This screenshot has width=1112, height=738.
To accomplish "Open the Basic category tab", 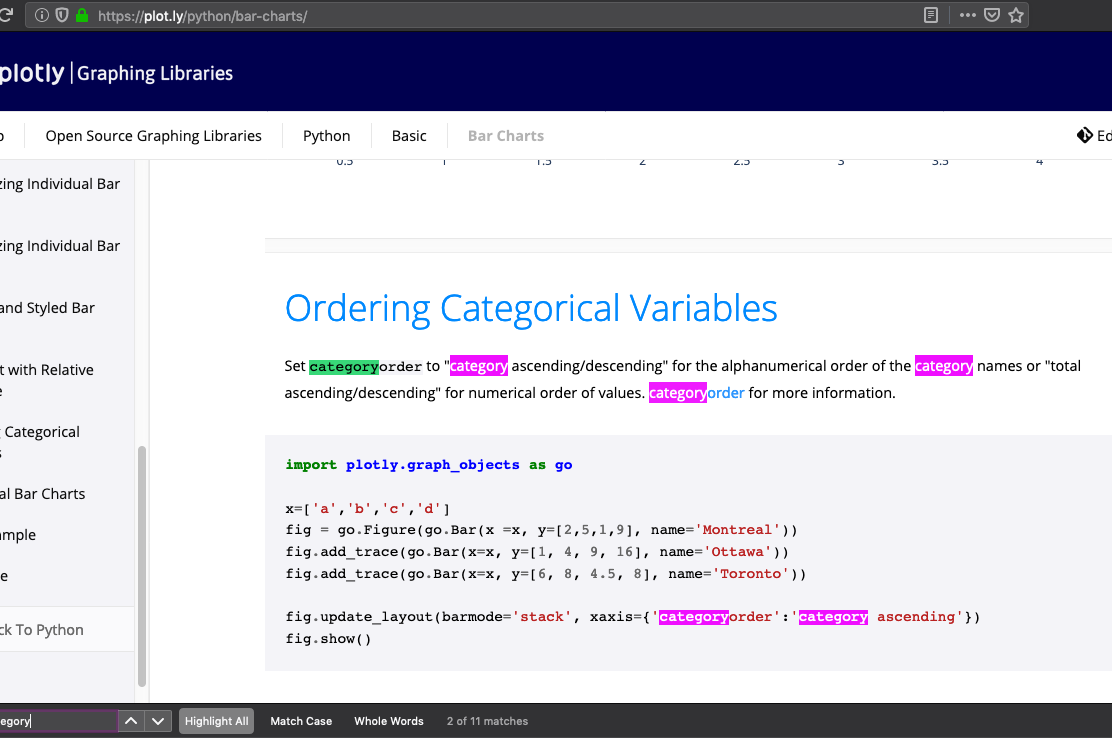I will [408, 135].
